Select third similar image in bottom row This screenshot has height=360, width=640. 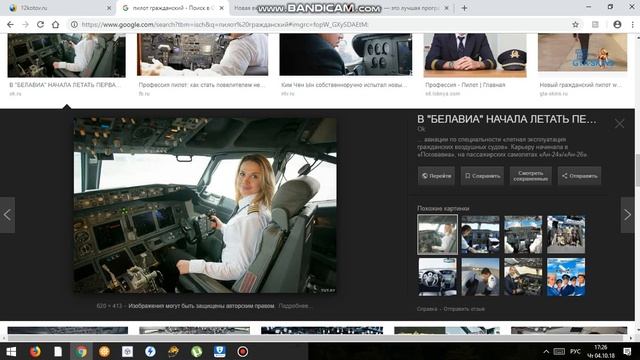(523, 277)
